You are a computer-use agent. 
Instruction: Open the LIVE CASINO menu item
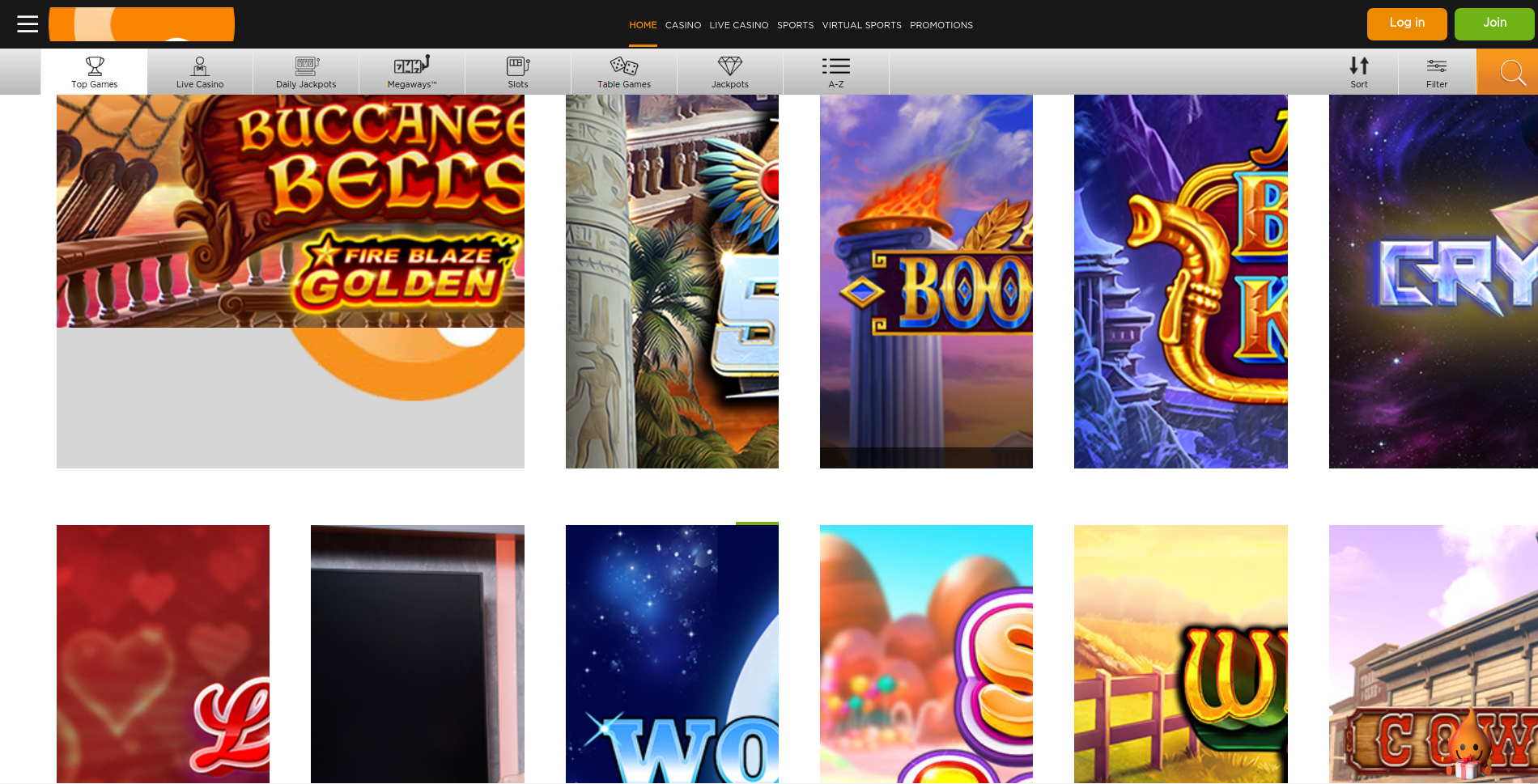[739, 25]
